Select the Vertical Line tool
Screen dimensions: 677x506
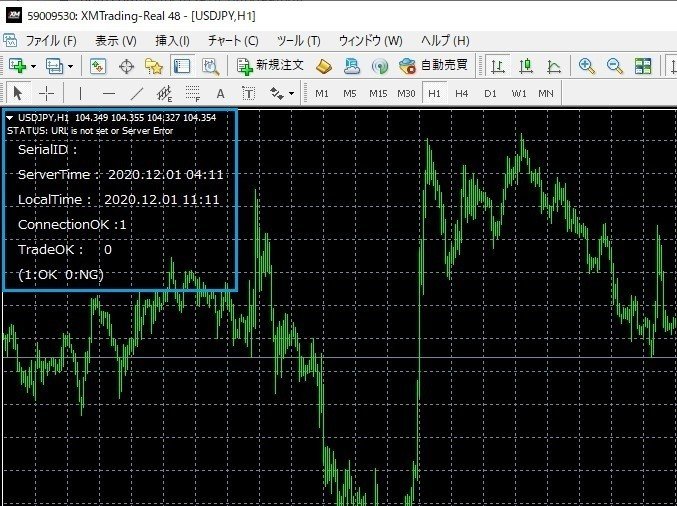pyautogui.click(x=80, y=93)
